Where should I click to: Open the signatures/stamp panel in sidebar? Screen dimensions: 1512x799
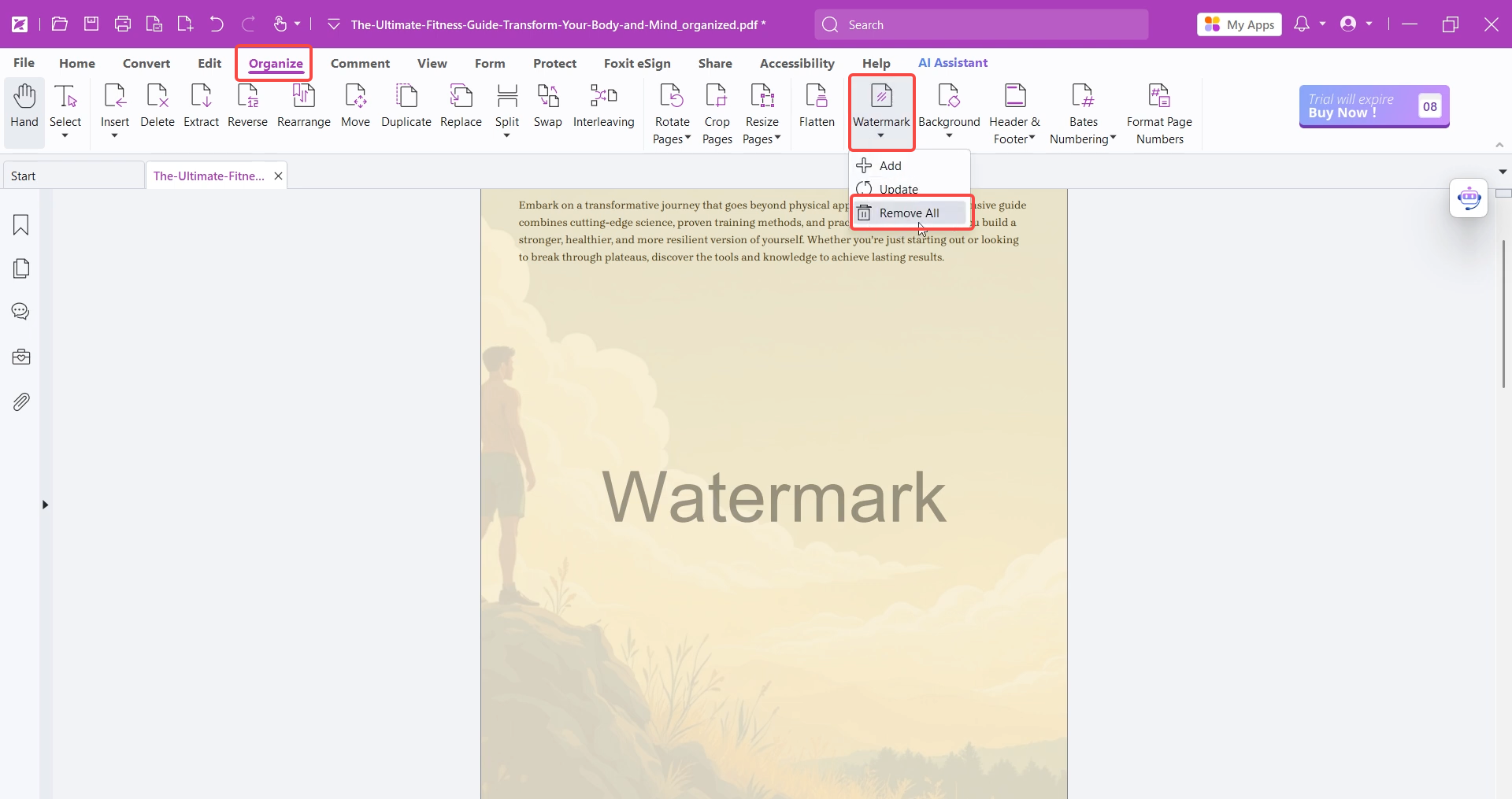(21, 357)
